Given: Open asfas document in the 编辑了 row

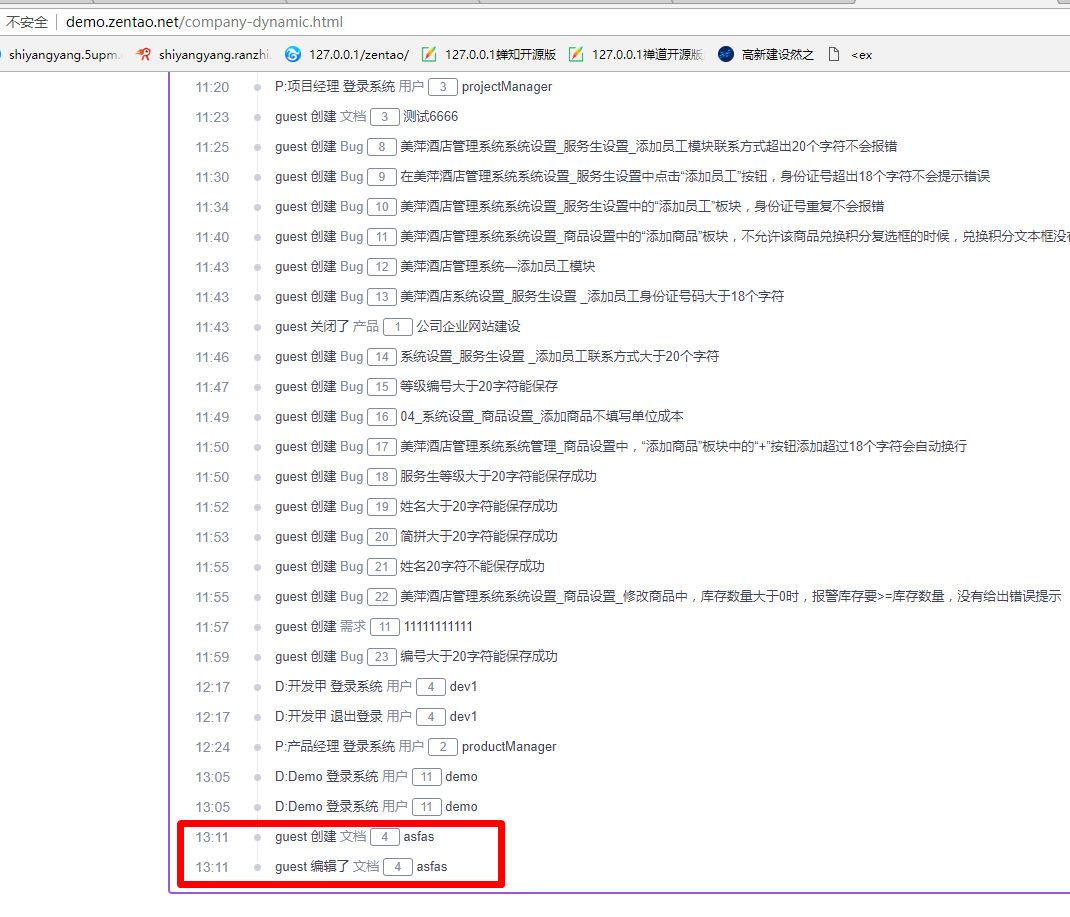Looking at the screenshot, I should (431, 867).
